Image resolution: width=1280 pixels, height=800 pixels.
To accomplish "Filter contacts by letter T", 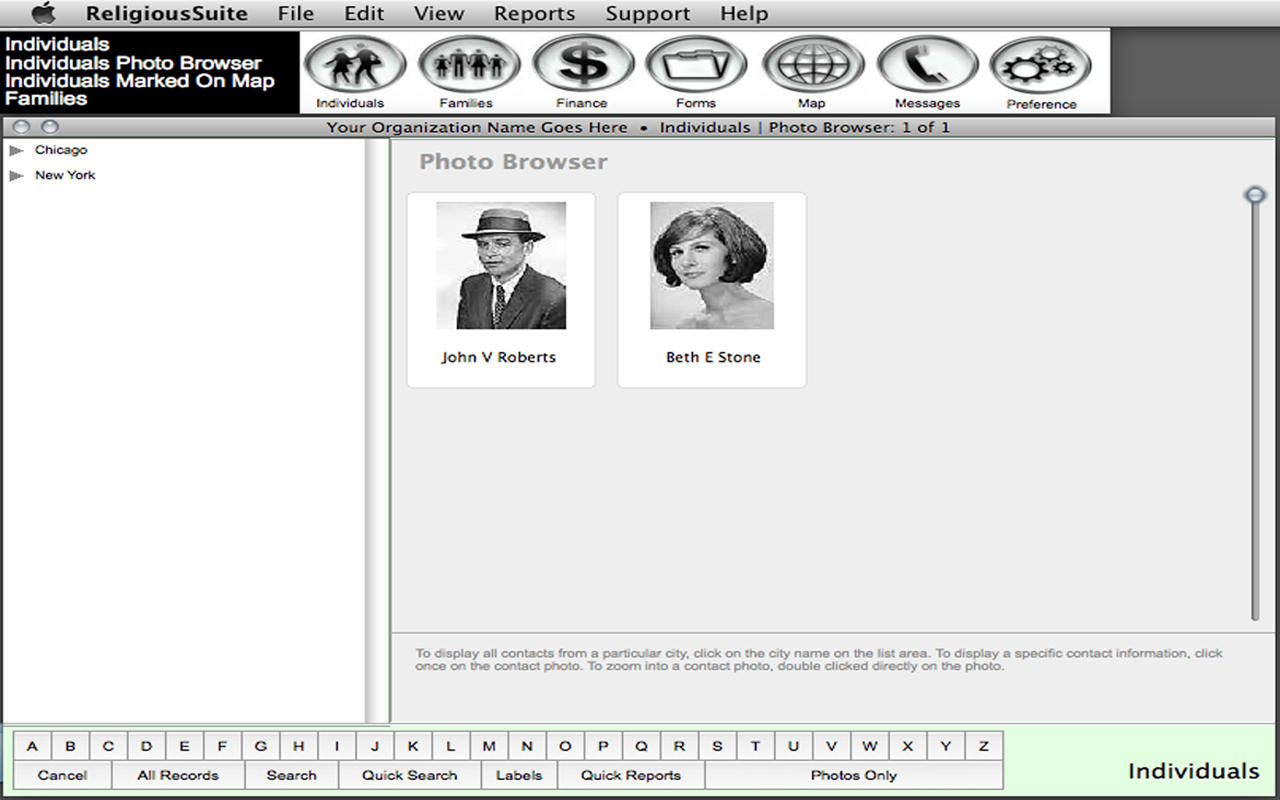I will pyautogui.click(x=755, y=746).
